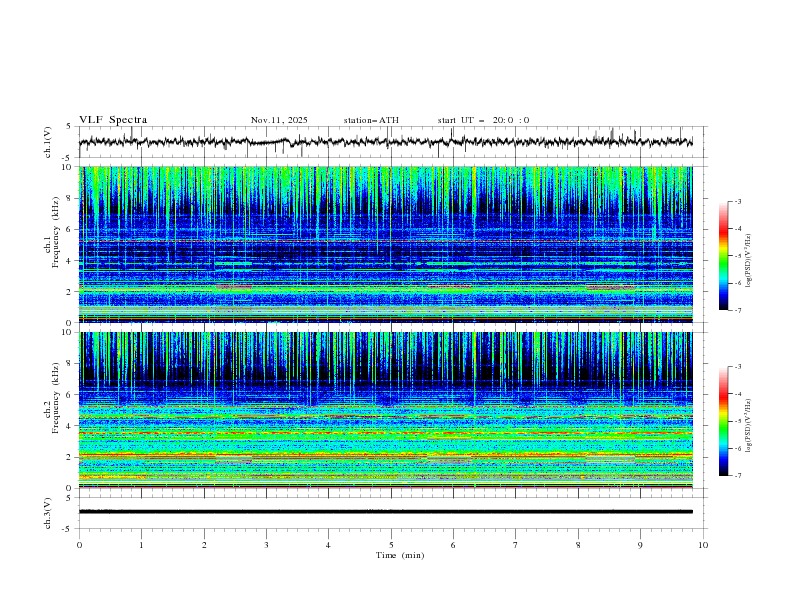Image resolution: width=792 pixels, height=612 pixels.
Task: Click the ch.1(V) waveform trace panel
Action: 391,142
